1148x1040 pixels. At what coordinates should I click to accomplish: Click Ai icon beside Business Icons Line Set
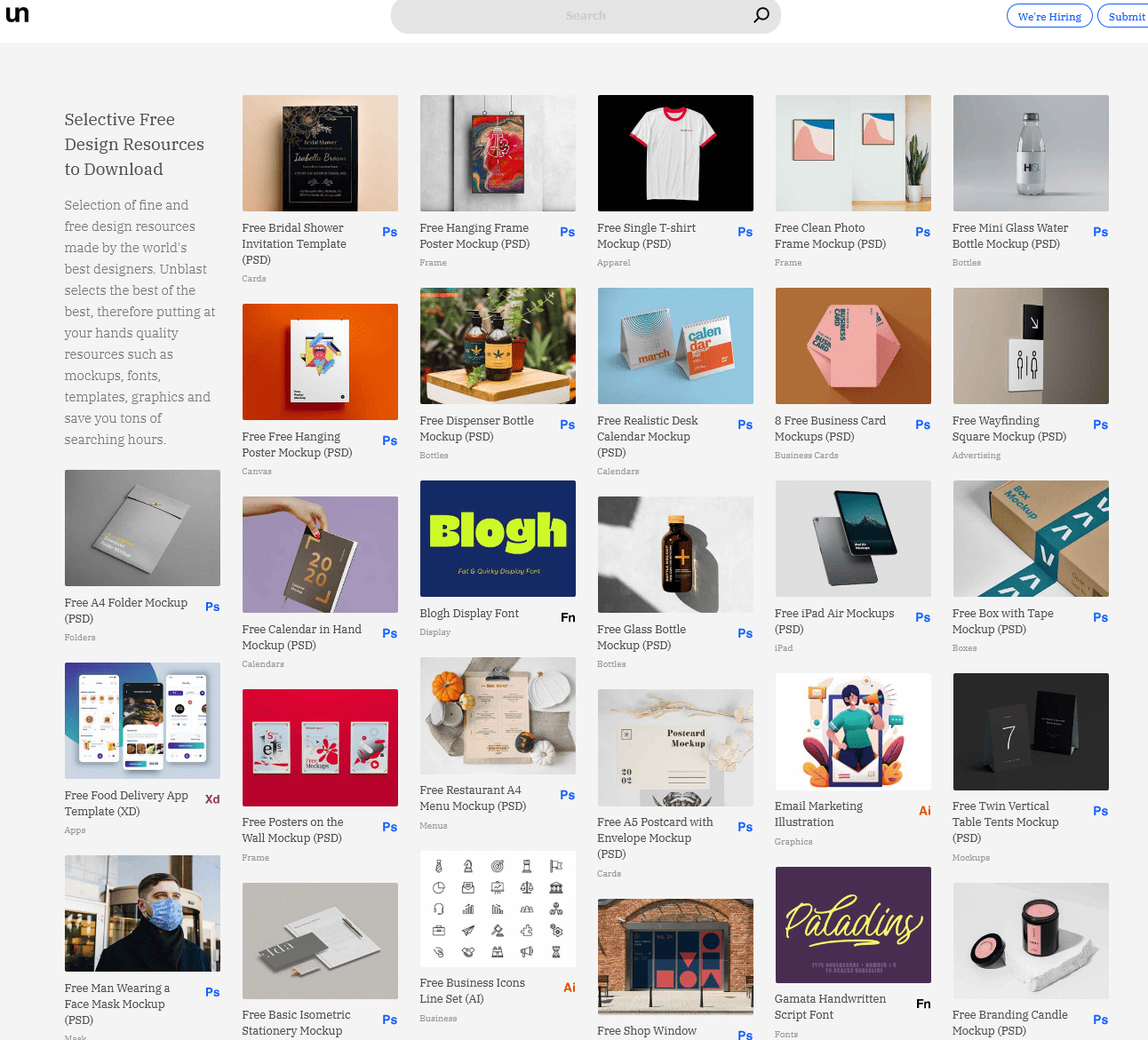point(570,988)
